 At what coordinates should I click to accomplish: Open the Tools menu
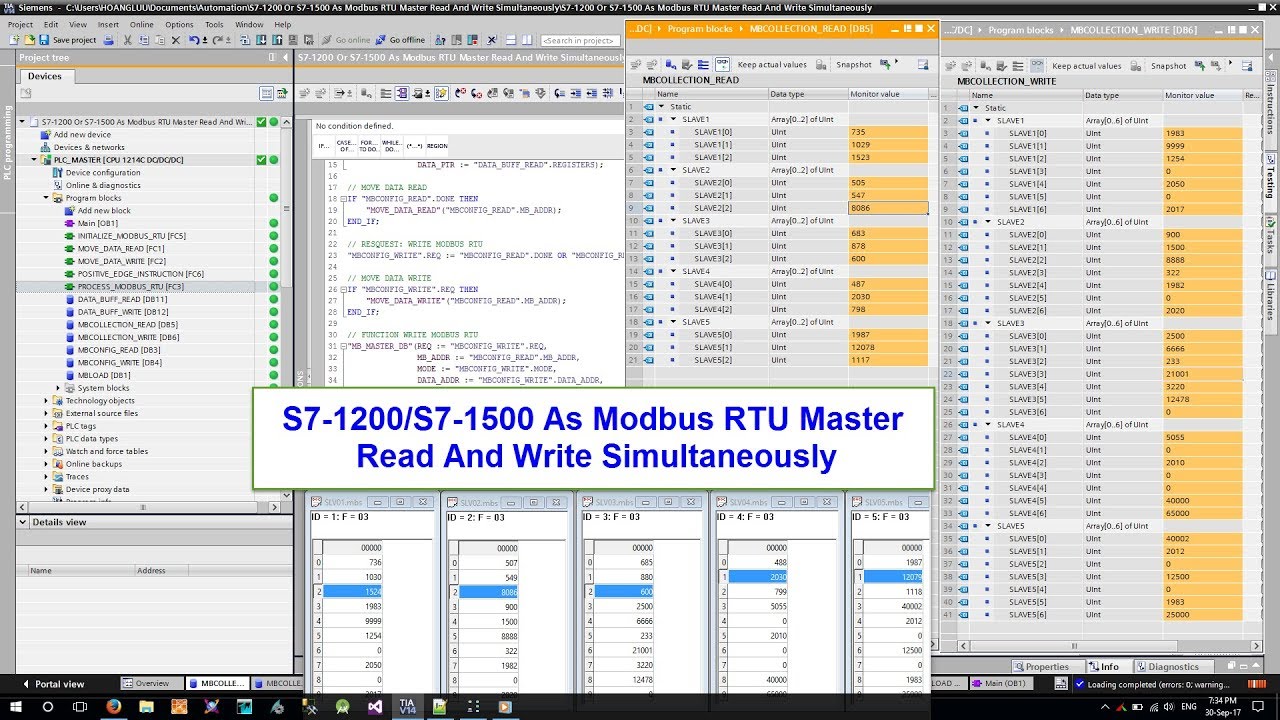coord(215,24)
